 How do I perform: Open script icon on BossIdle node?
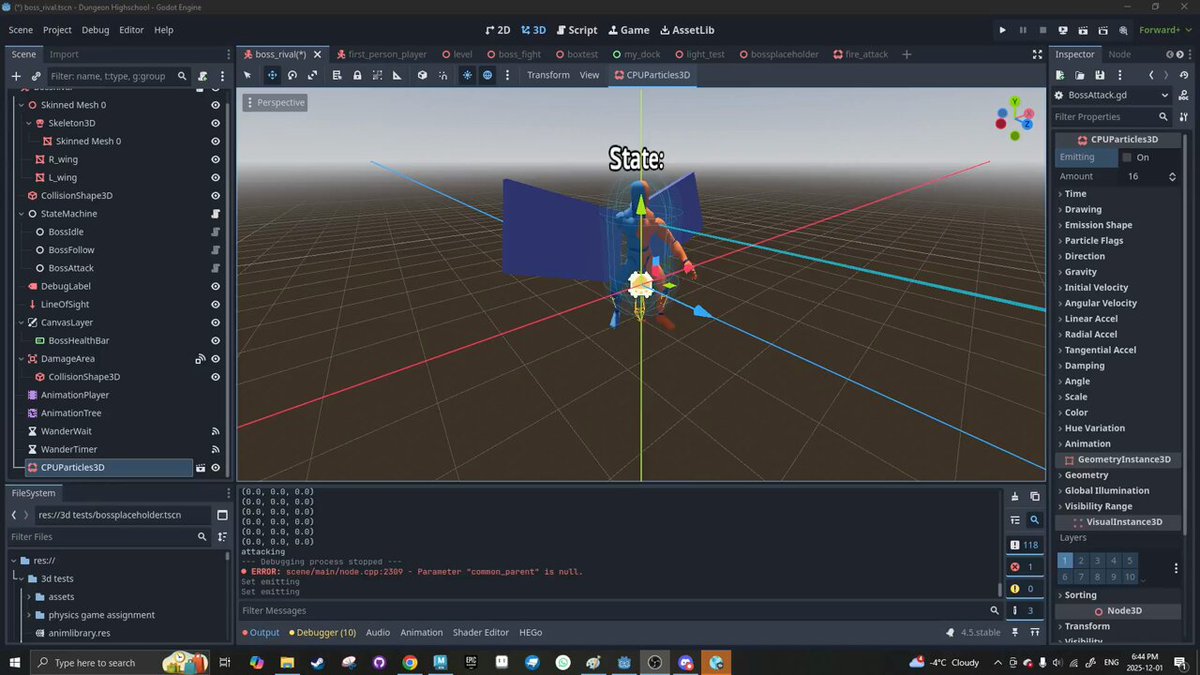coord(215,232)
